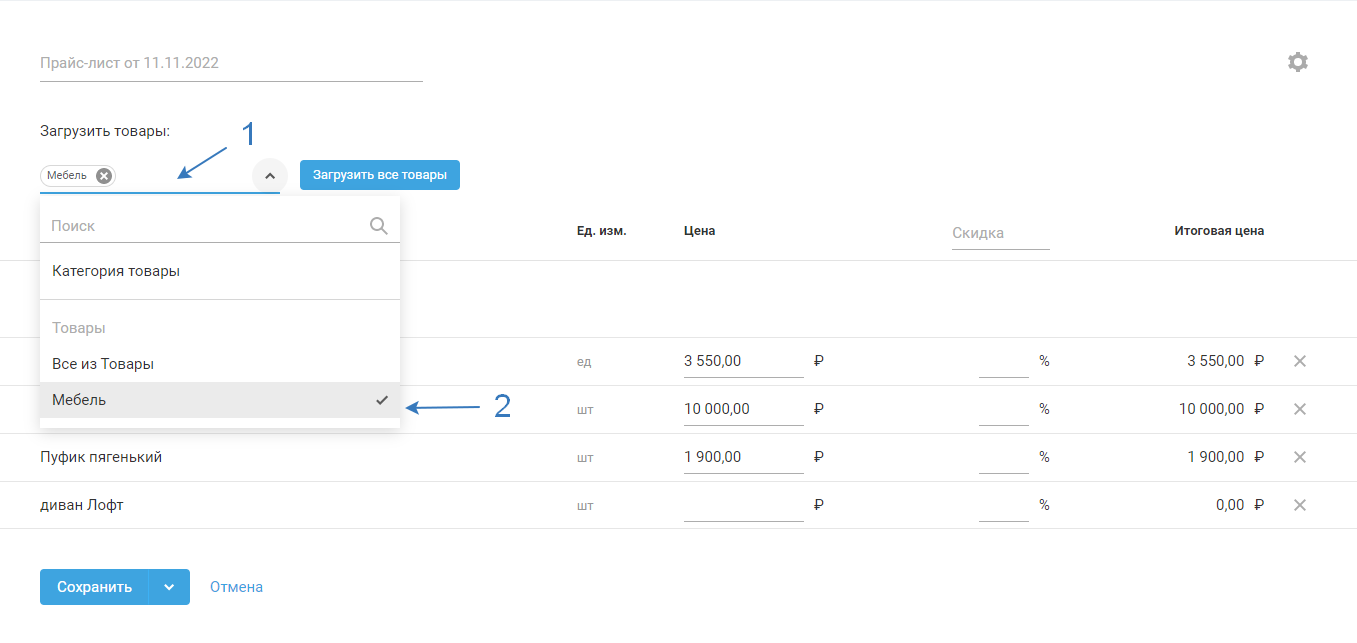Remove the диван Лофт row
Screen dimensions: 1357x643
tap(1300, 505)
